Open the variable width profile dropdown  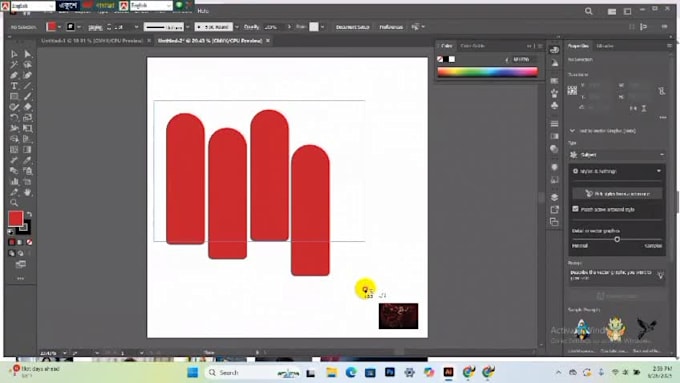187,27
